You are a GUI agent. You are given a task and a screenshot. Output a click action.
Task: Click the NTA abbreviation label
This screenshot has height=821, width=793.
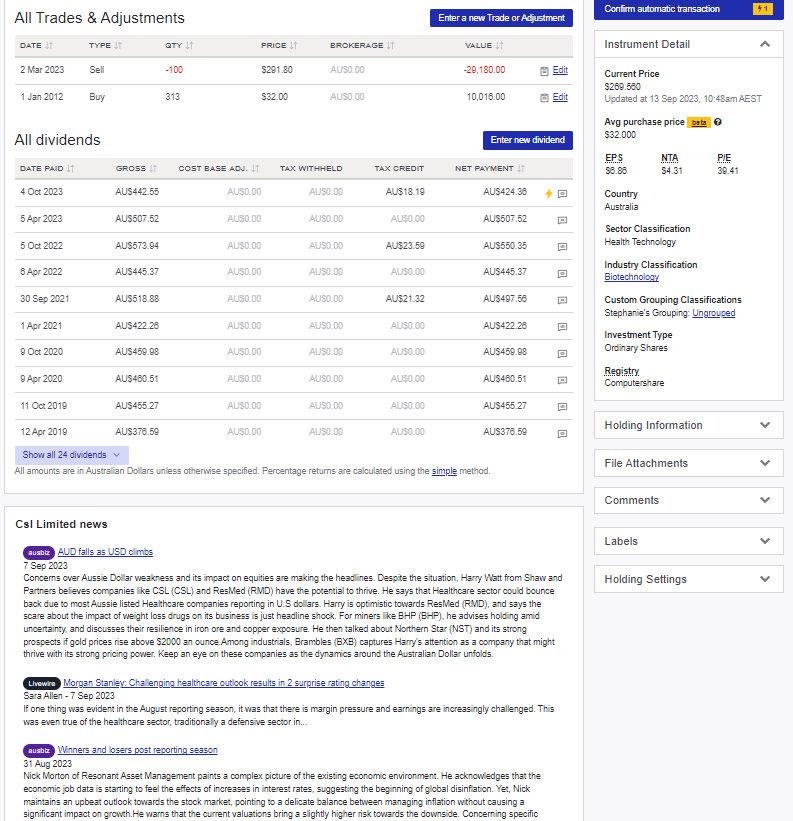(669, 158)
